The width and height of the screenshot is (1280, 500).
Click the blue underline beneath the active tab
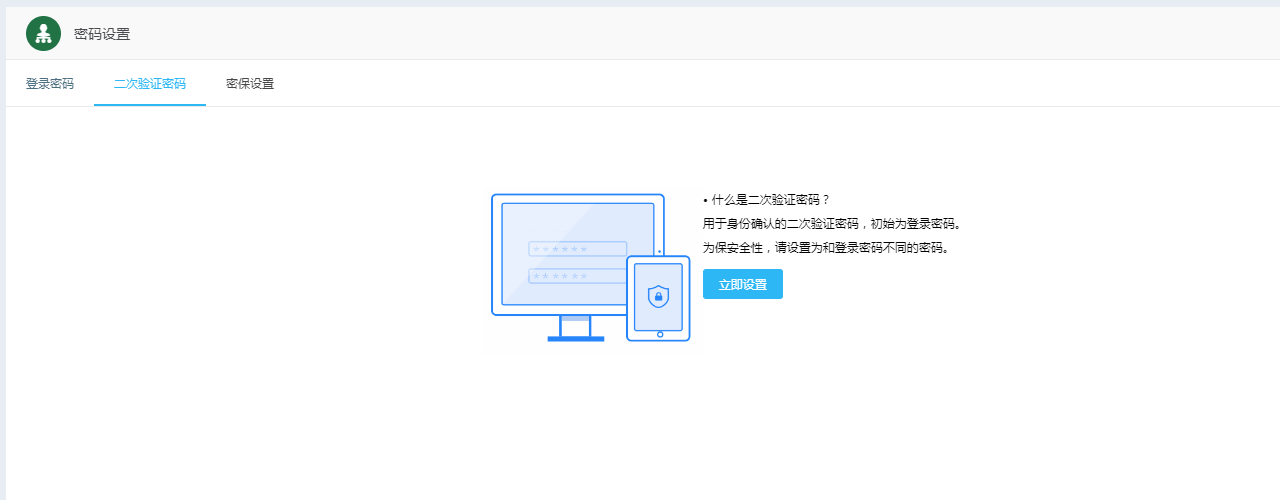click(x=150, y=104)
